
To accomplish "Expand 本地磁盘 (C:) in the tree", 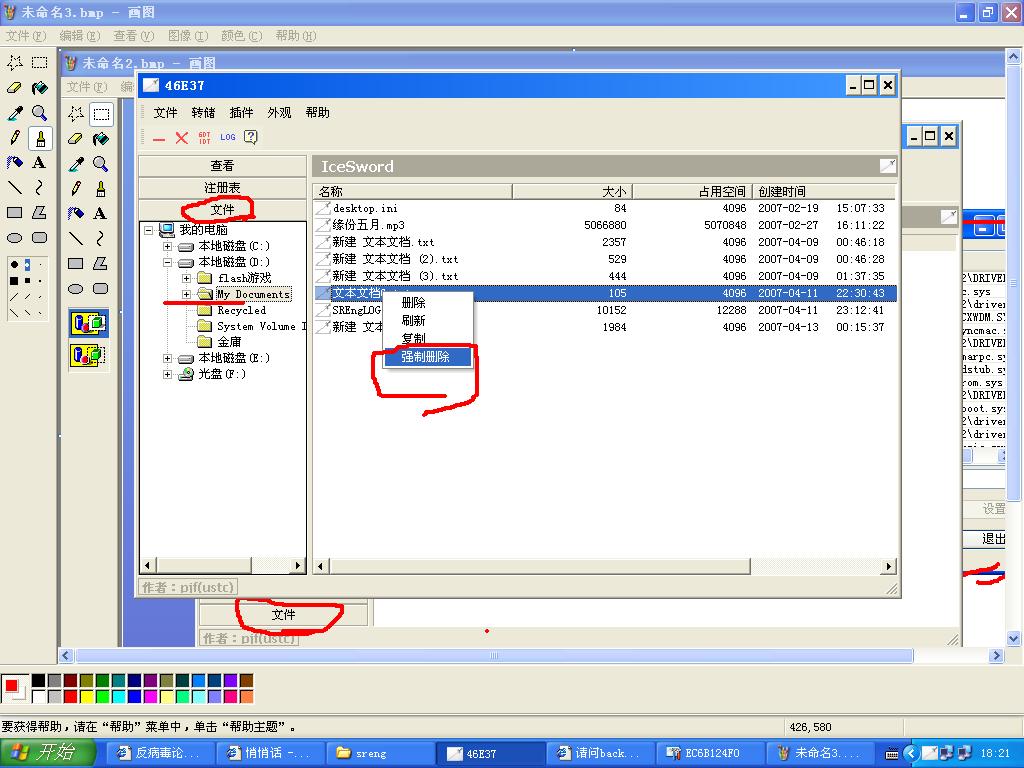I will 168,246.
